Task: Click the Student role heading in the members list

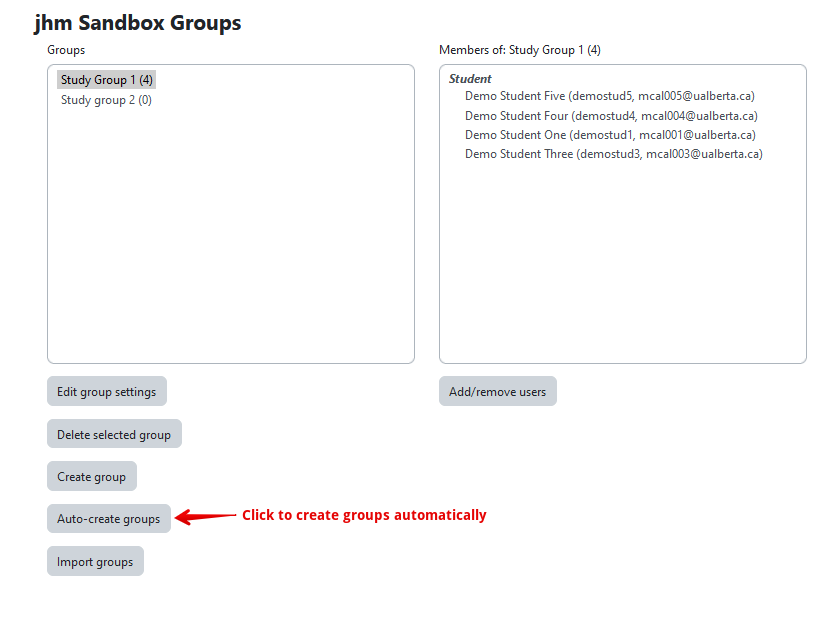Action: (x=470, y=79)
